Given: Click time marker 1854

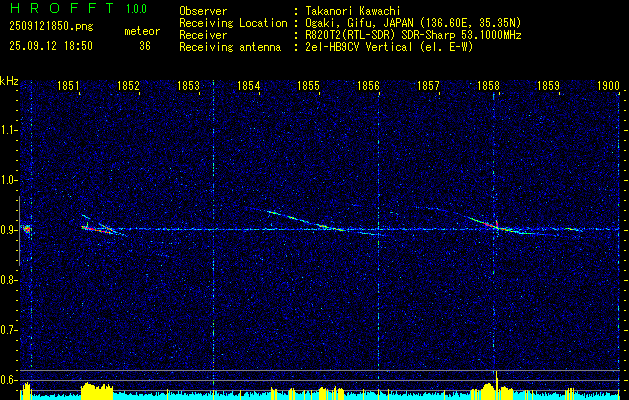Looking at the screenshot, I should click(x=248, y=86).
